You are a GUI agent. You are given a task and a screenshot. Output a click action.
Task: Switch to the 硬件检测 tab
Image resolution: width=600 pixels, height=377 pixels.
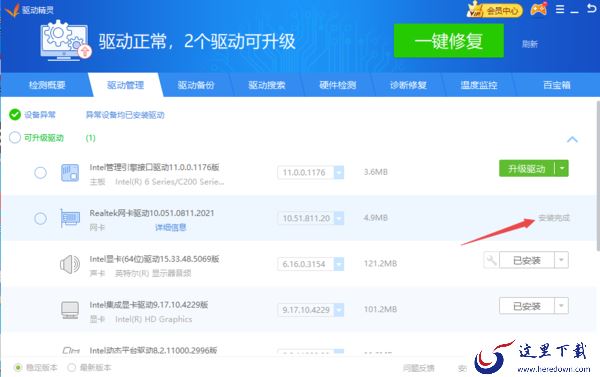338,85
